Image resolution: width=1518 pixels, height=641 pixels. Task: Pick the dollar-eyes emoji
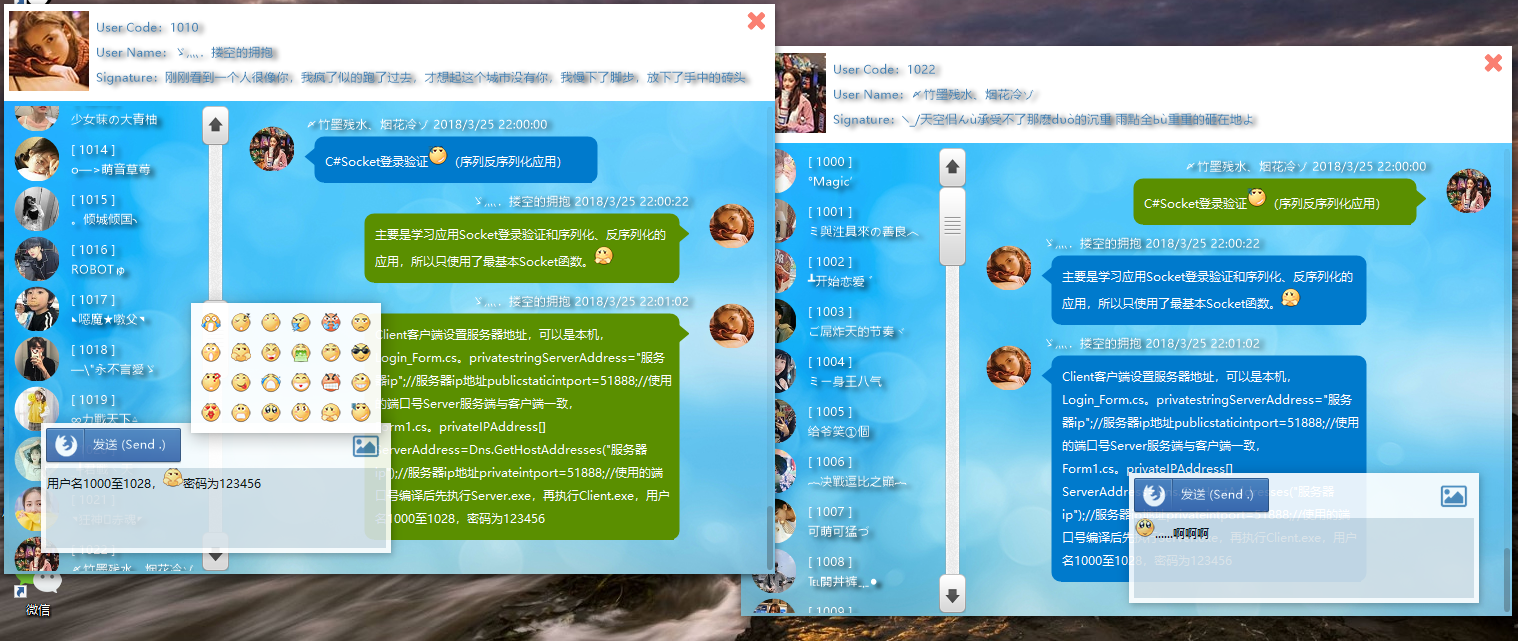(x=301, y=412)
